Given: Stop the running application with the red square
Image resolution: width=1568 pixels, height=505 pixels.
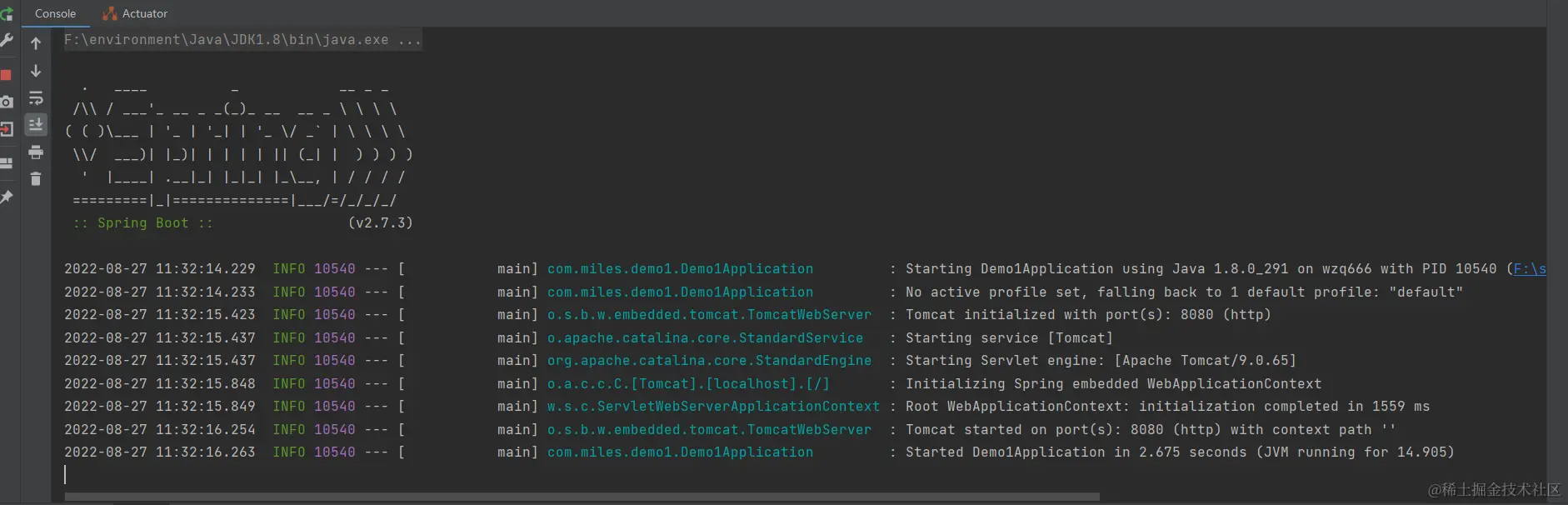Looking at the screenshot, I should click(6, 75).
